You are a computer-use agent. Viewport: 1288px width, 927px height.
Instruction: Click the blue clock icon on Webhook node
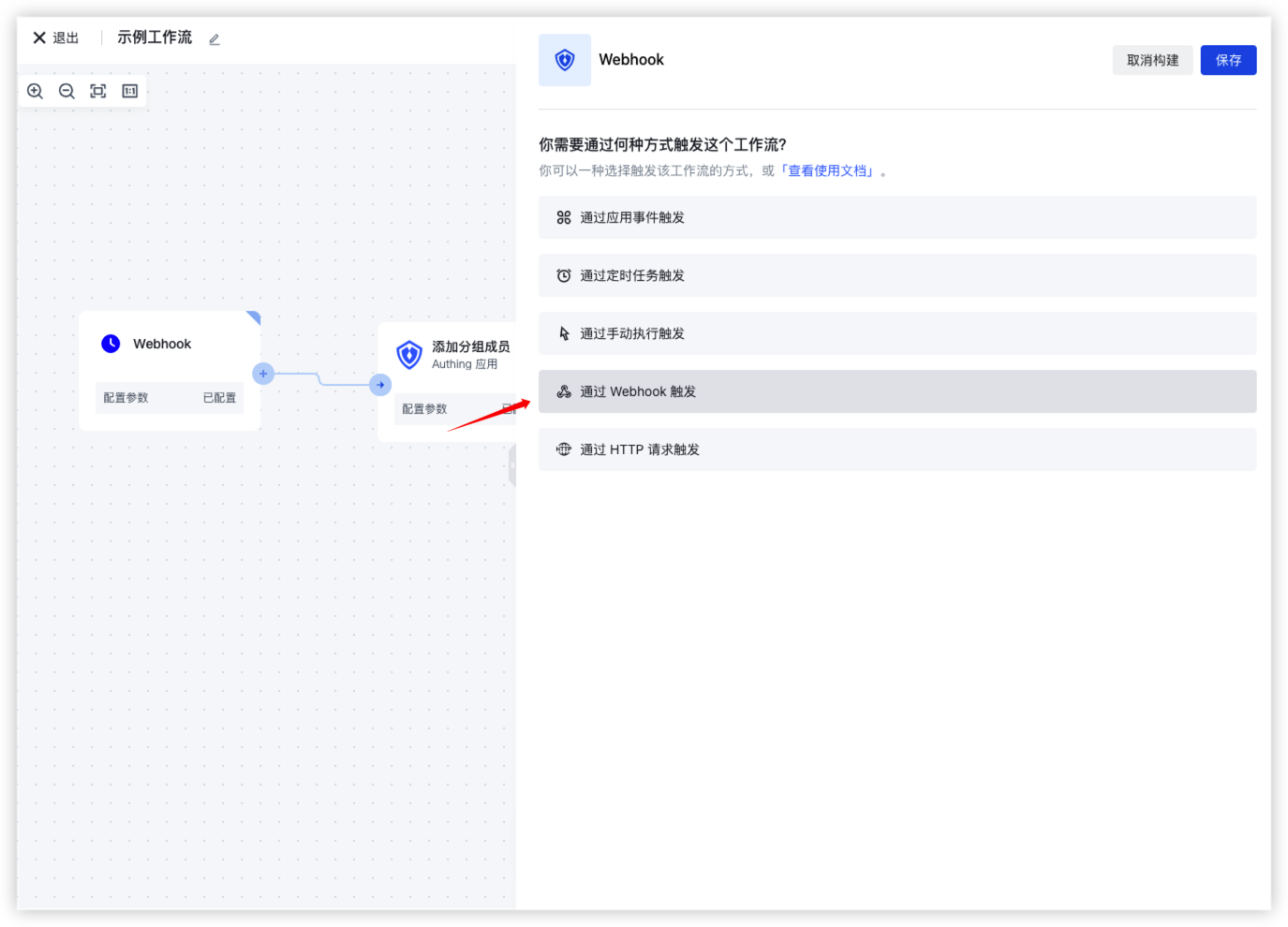(x=111, y=344)
